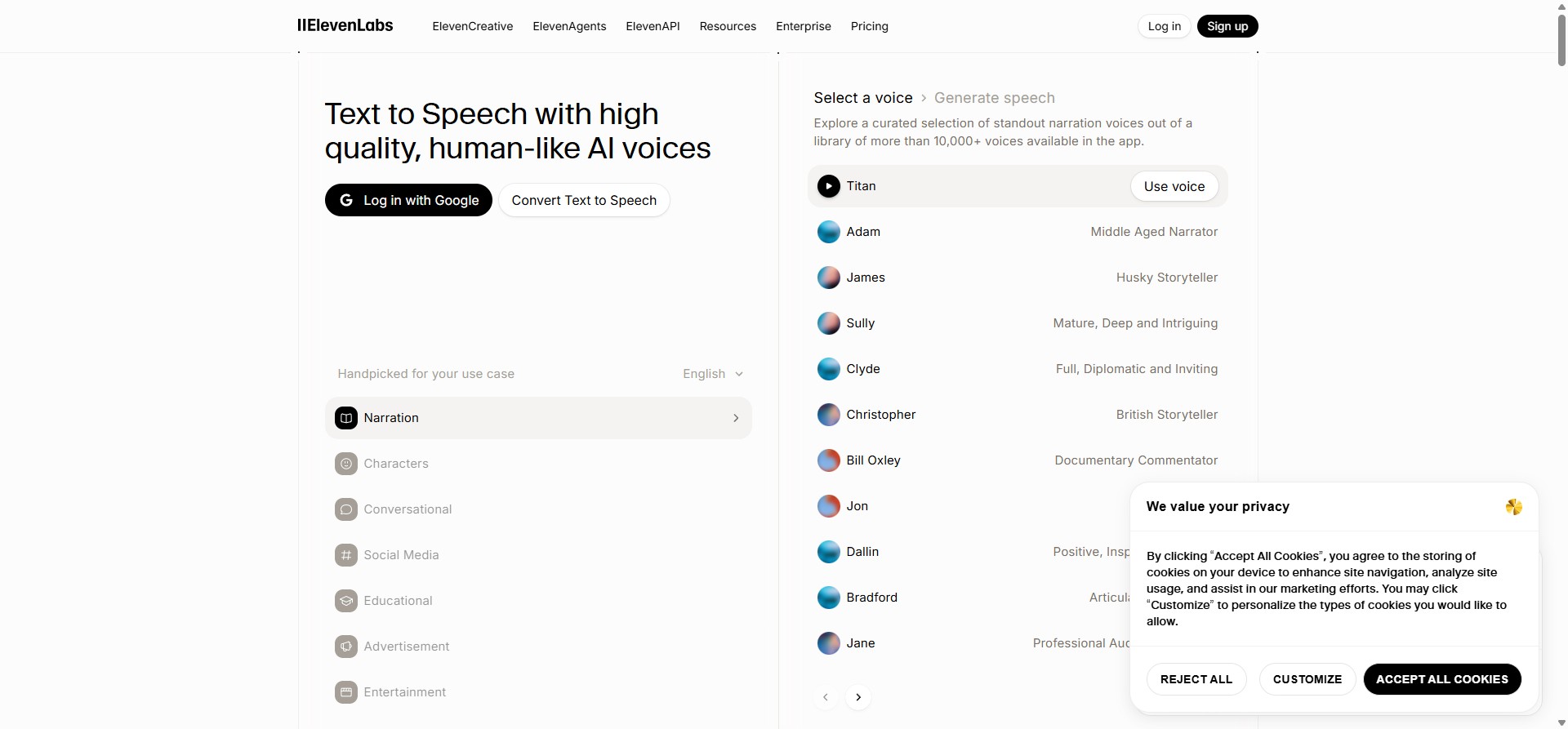Click the Husky Storyteller description

tap(1167, 278)
